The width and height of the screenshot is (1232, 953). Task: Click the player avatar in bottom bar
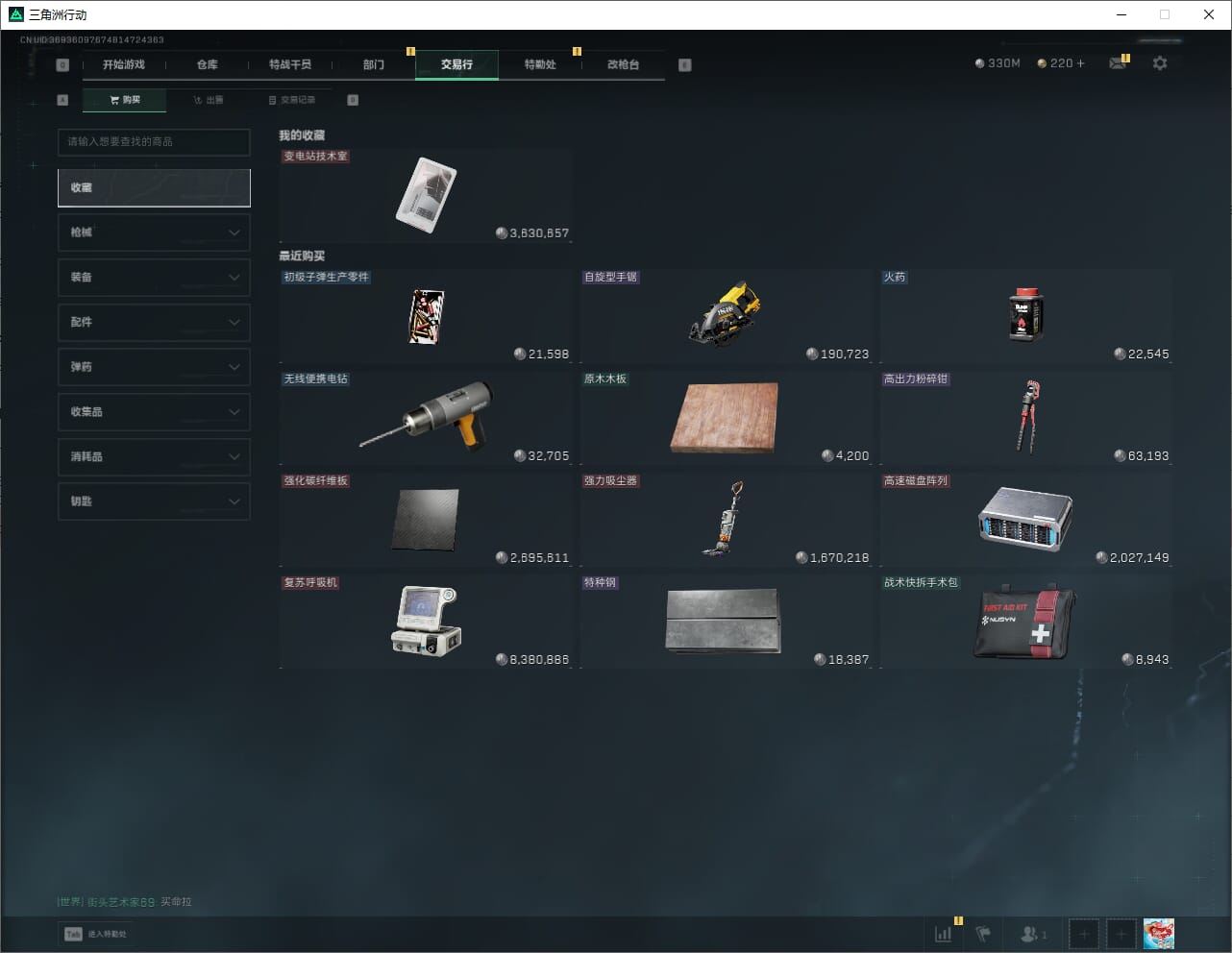(1159, 934)
